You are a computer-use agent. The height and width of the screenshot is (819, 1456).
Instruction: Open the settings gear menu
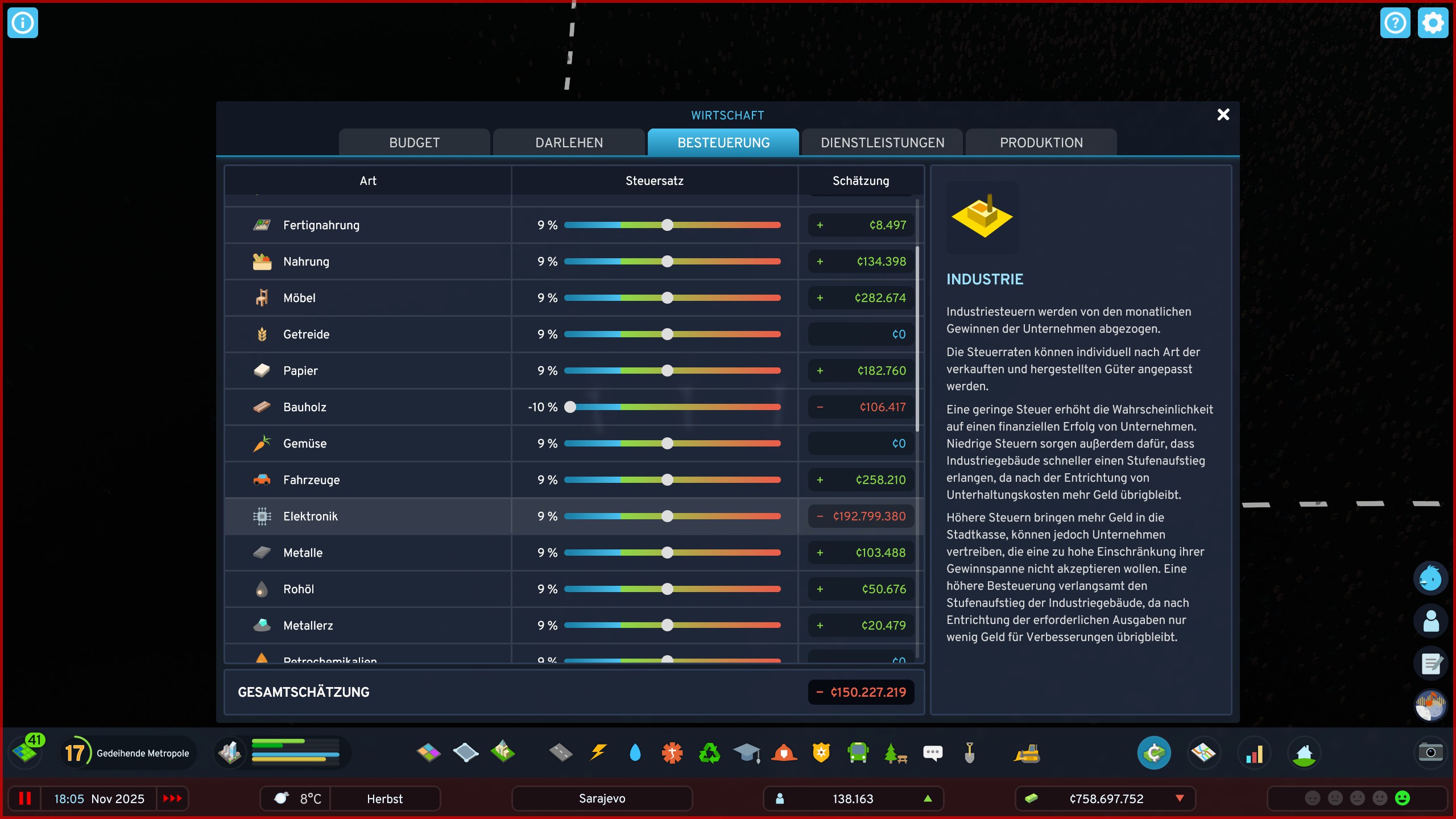tap(1433, 23)
